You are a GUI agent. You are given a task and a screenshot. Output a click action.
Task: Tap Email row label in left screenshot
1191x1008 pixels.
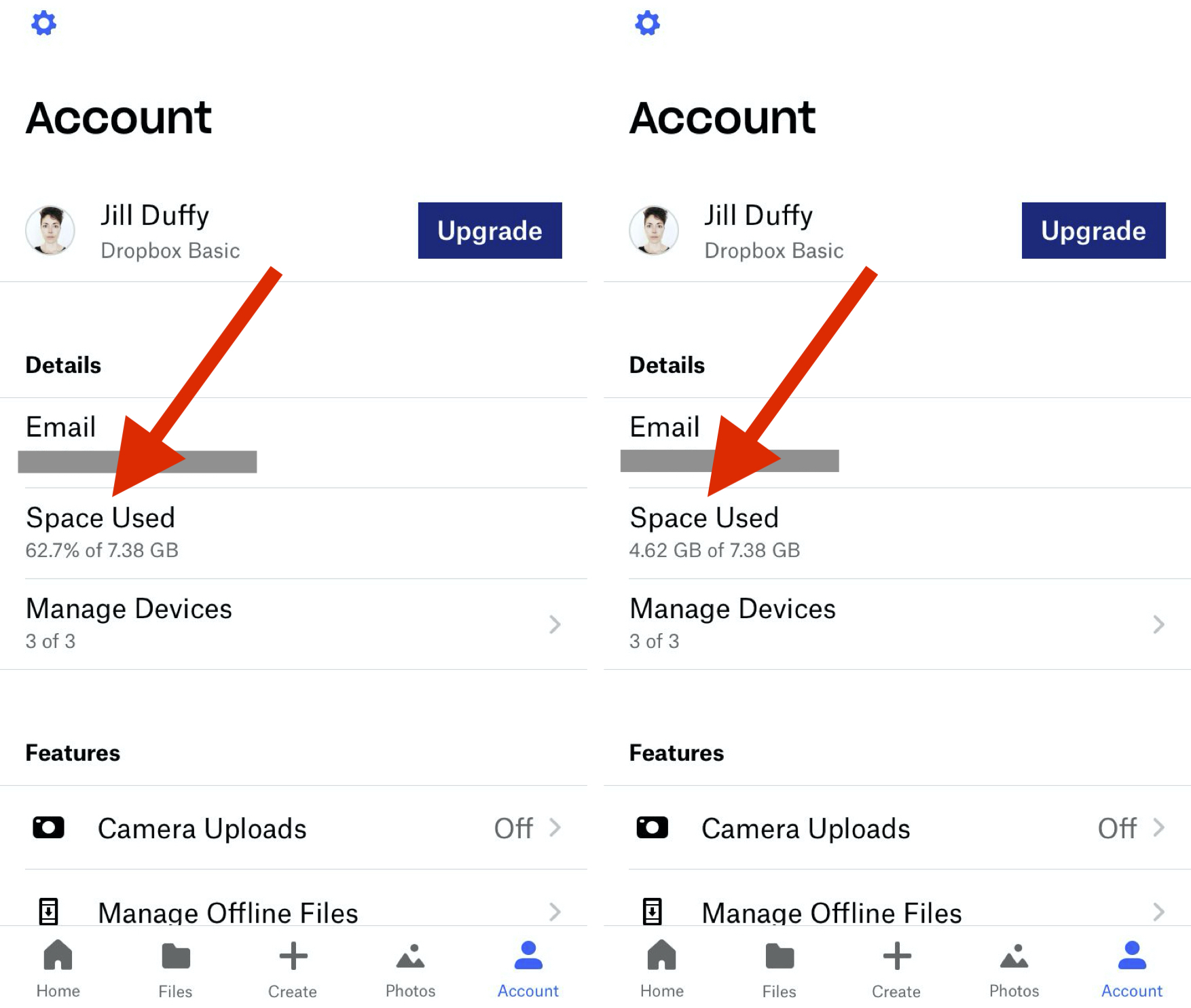pyautogui.click(x=60, y=427)
